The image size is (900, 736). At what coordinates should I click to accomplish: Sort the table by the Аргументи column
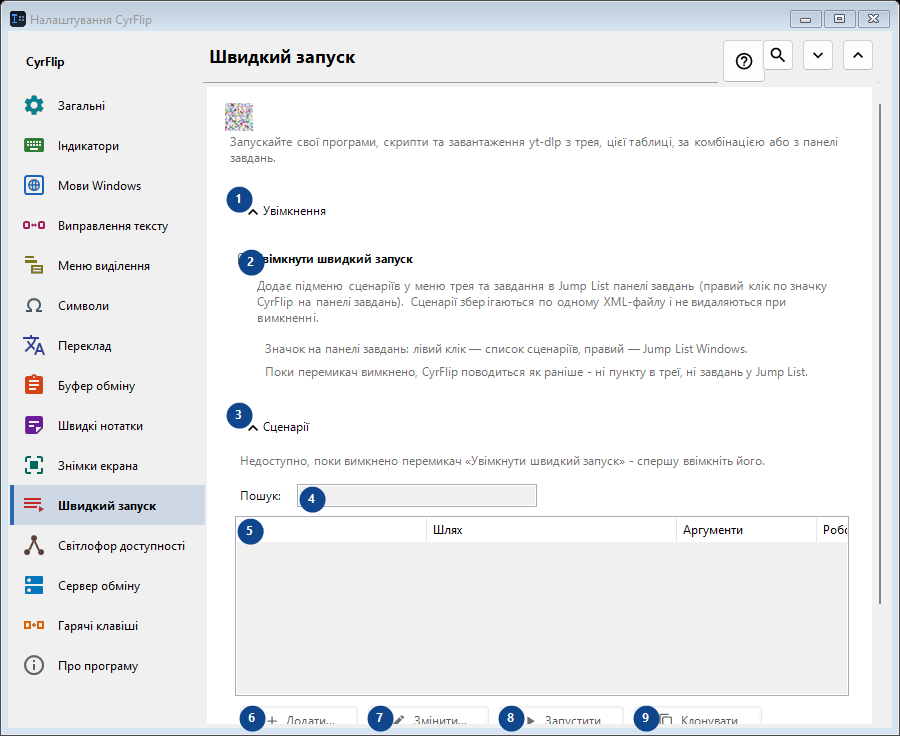[746, 530]
